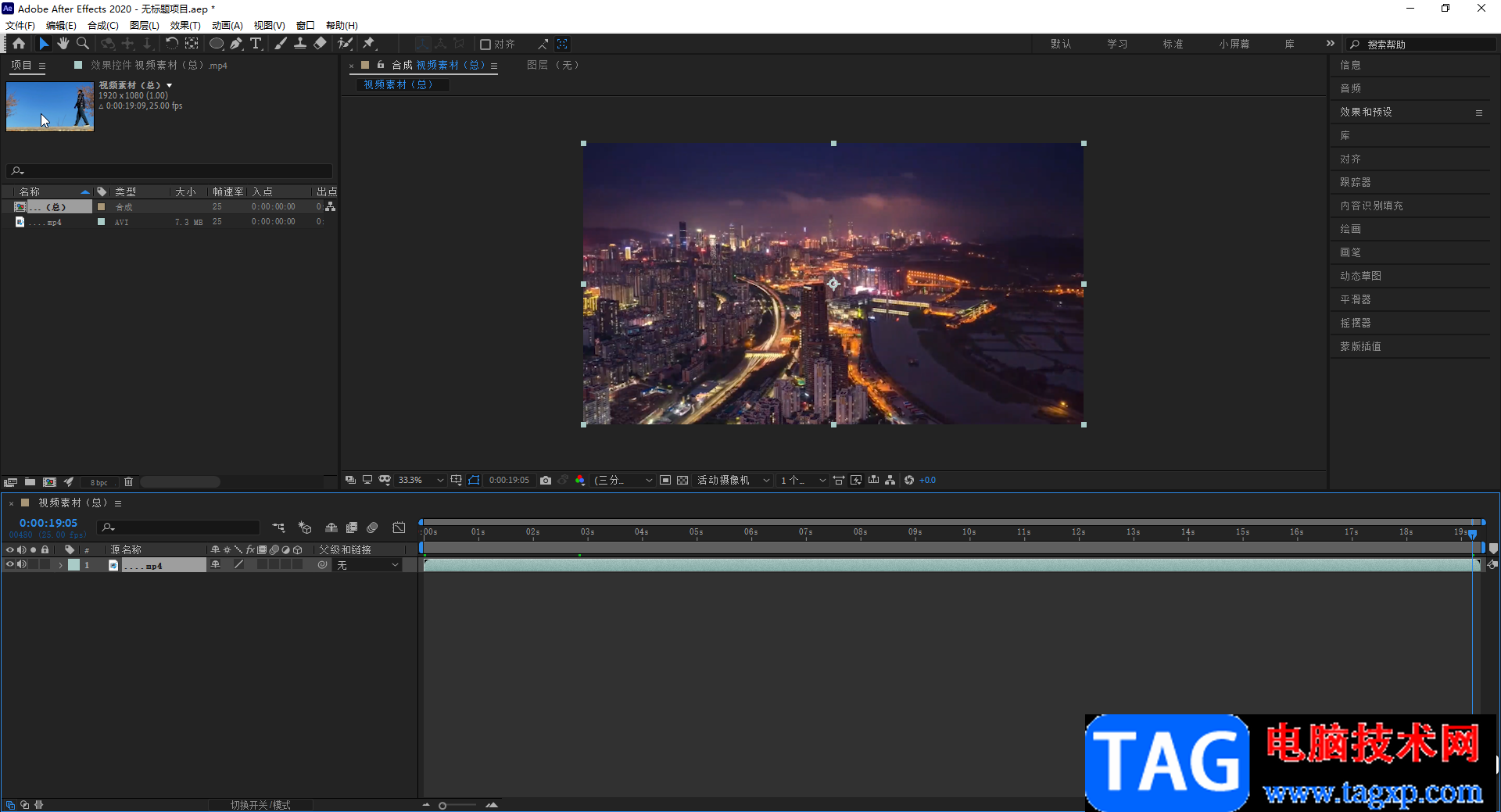Select the Ellipse shape tool
Image resolution: width=1501 pixels, height=812 pixels.
(x=217, y=44)
